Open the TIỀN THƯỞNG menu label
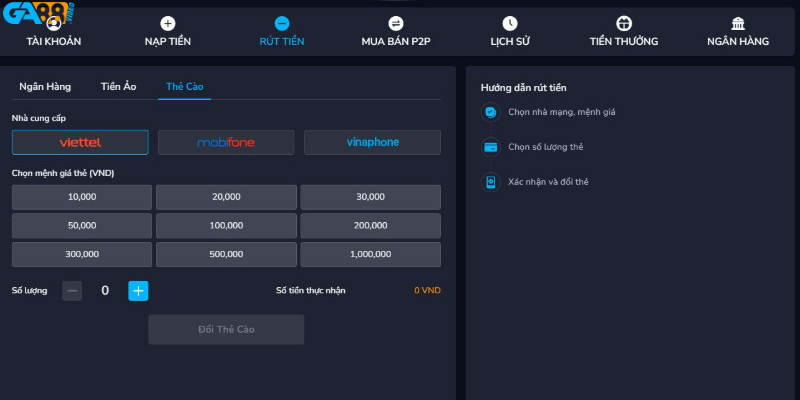 [x=624, y=42]
